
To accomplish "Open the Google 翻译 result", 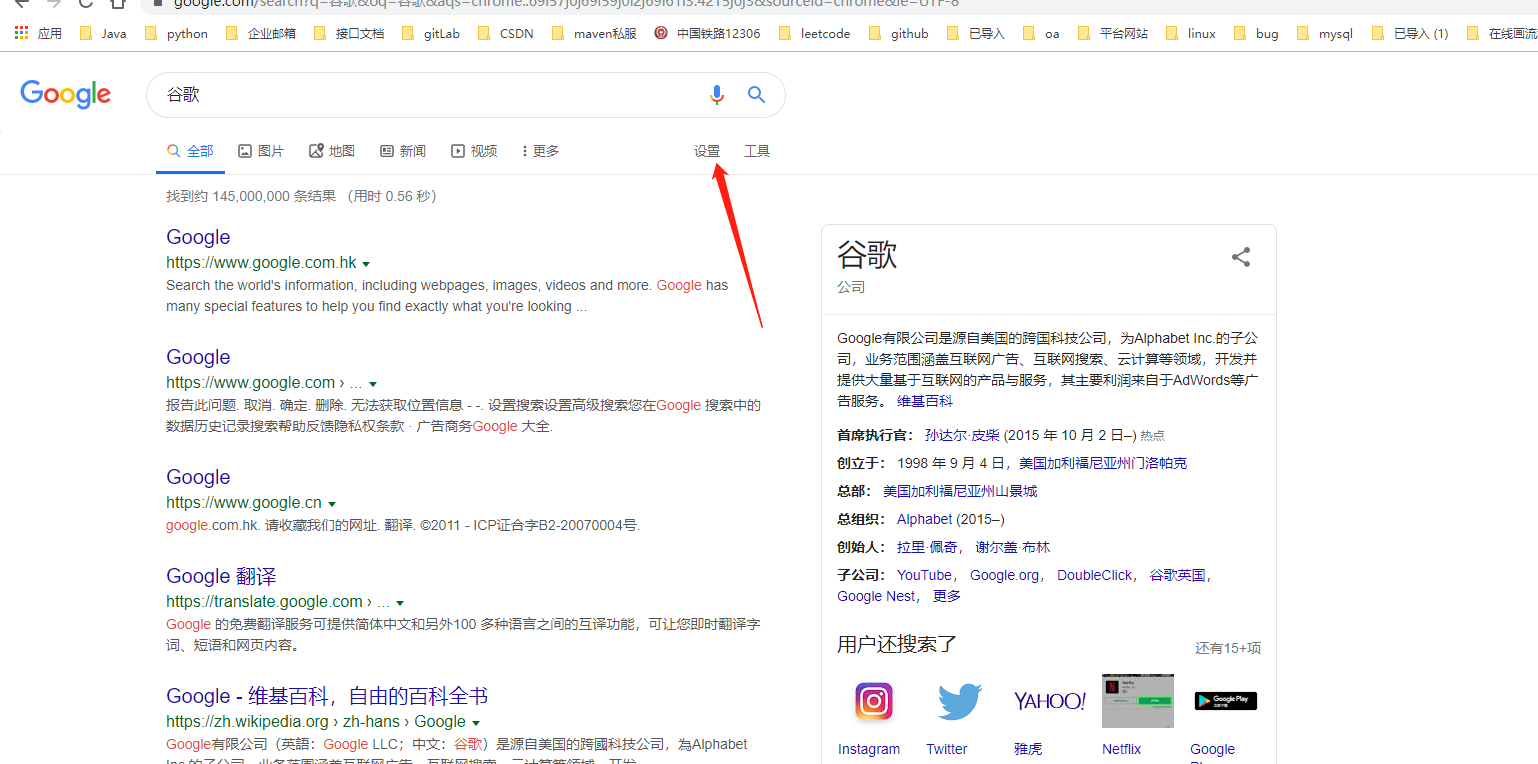I will point(221,576).
